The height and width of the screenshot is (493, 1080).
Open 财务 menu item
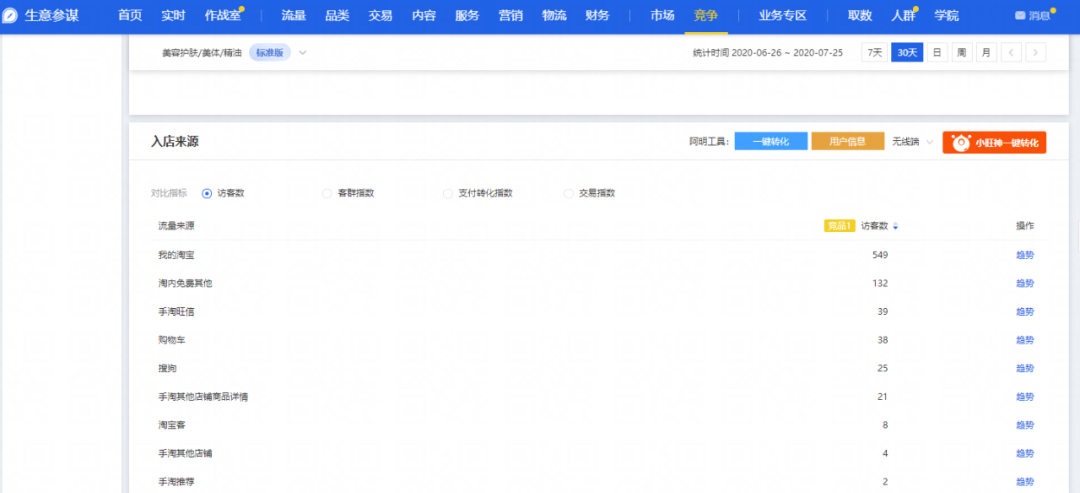click(597, 16)
